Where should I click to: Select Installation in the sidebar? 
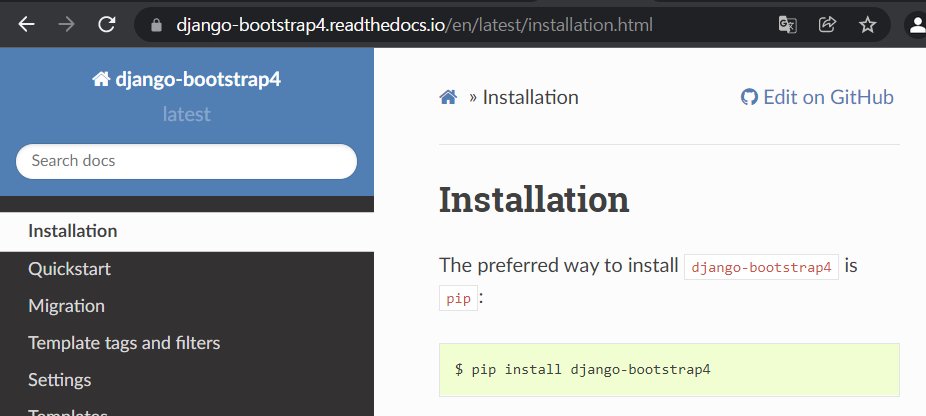tap(187, 231)
